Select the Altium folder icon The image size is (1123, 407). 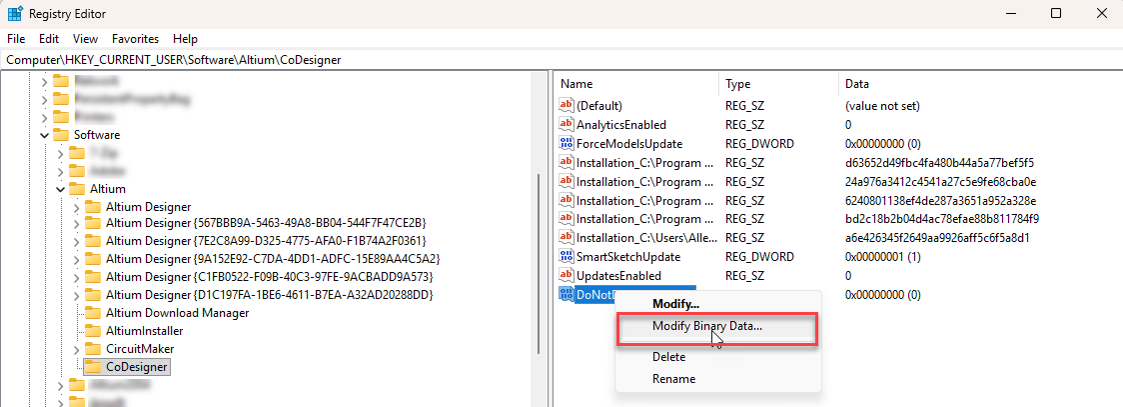click(x=77, y=189)
